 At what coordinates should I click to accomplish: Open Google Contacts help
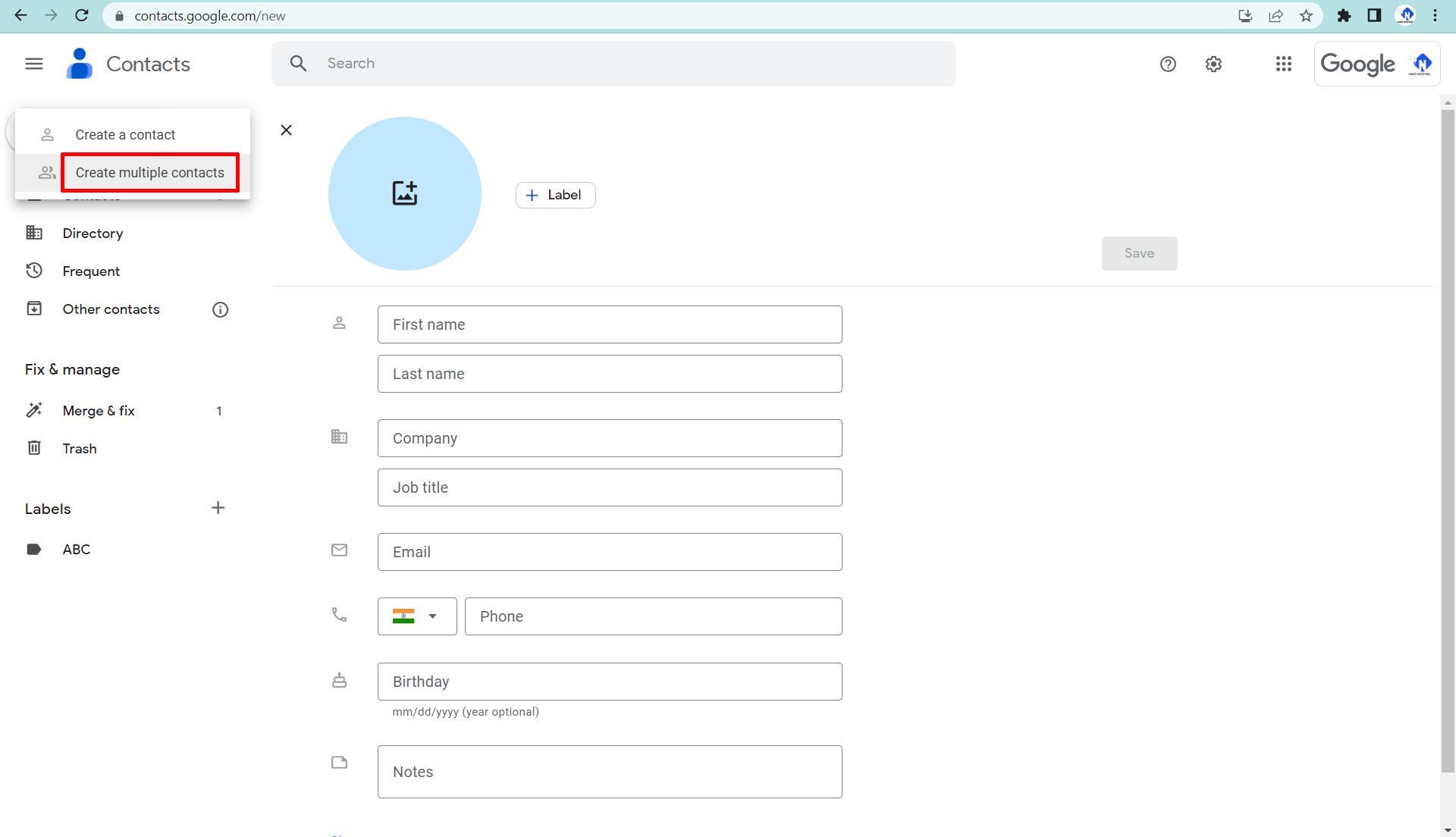(x=1167, y=64)
